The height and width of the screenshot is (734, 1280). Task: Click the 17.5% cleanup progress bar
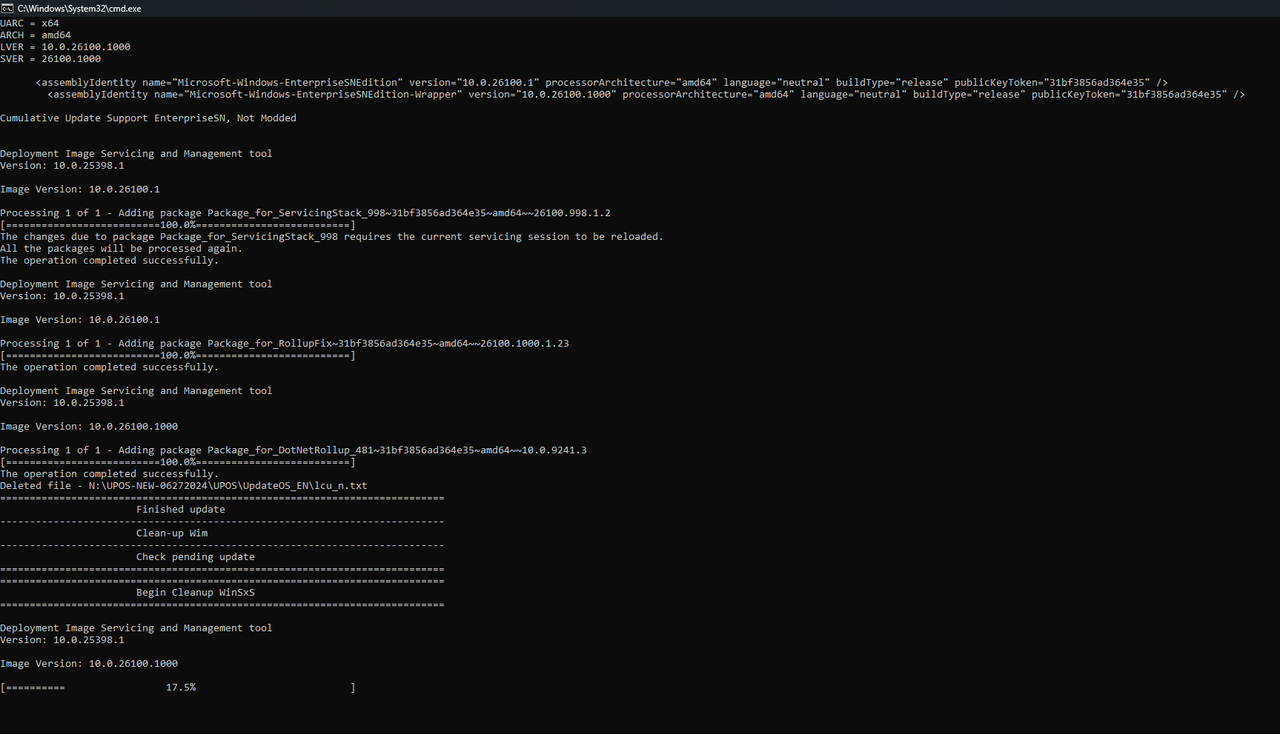click(x=178, y=688)
